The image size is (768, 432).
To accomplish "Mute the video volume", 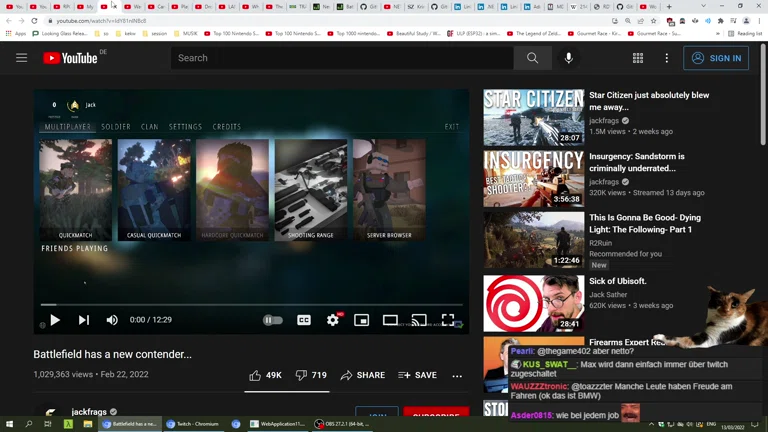I will pyautogui.click(x=112, y=320).
